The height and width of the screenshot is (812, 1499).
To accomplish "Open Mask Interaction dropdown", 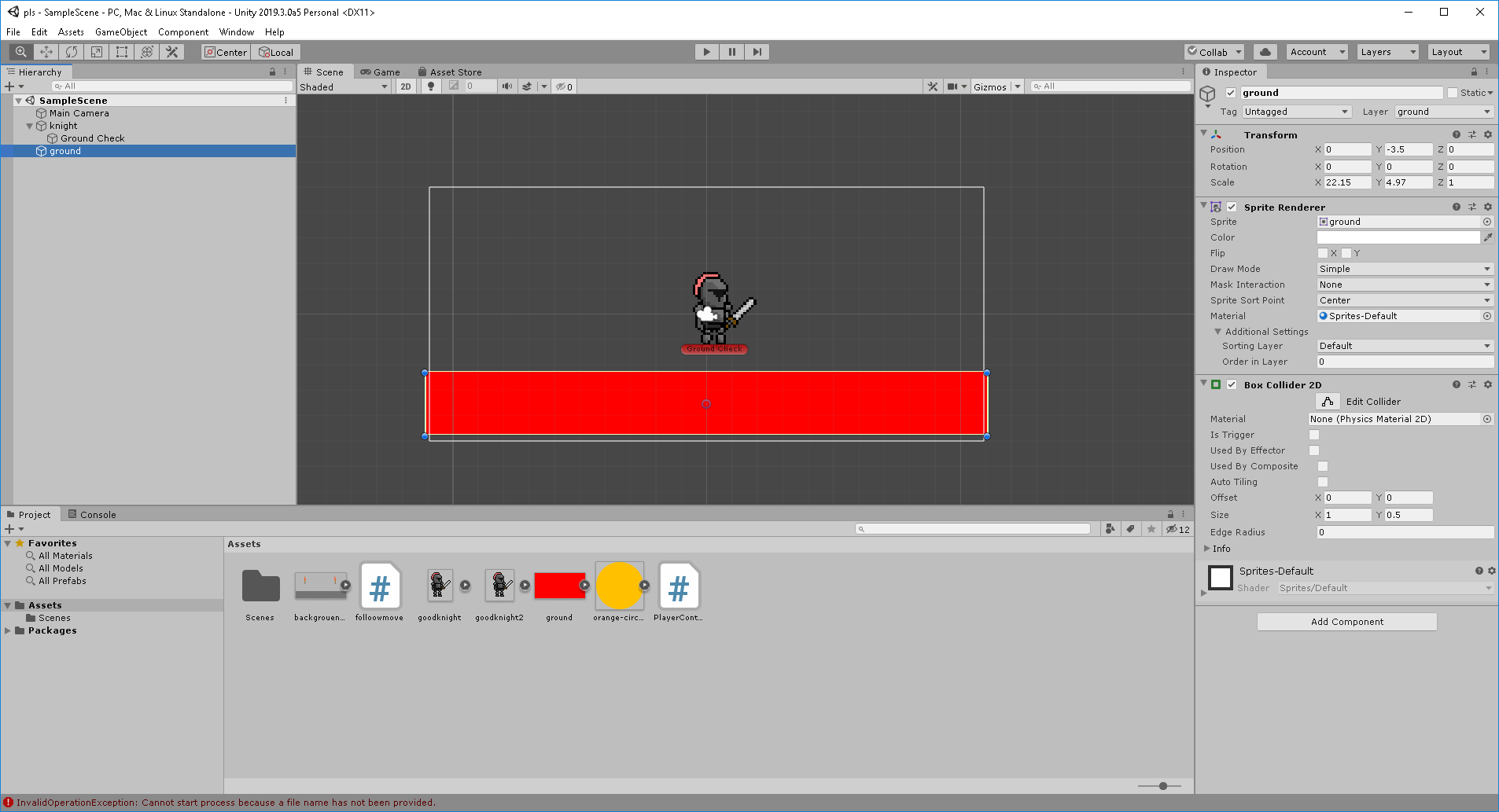I will pos(1405,285).
